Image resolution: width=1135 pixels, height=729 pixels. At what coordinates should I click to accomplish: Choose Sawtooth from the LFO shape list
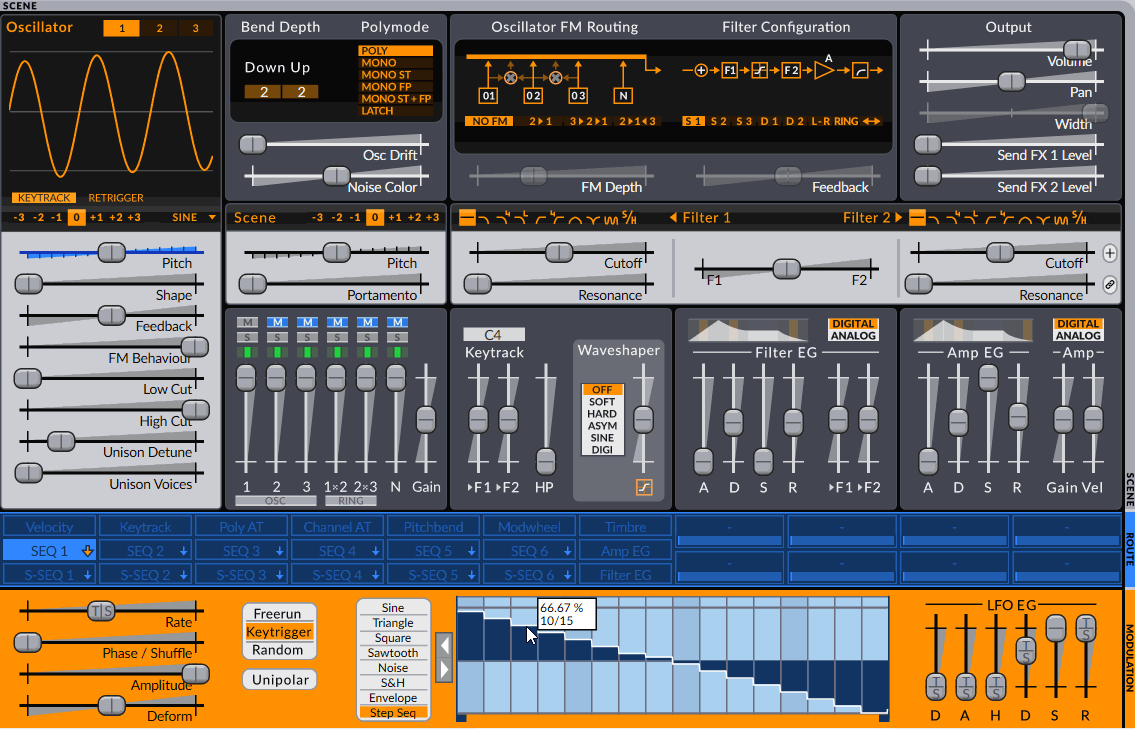coord(393,653)
